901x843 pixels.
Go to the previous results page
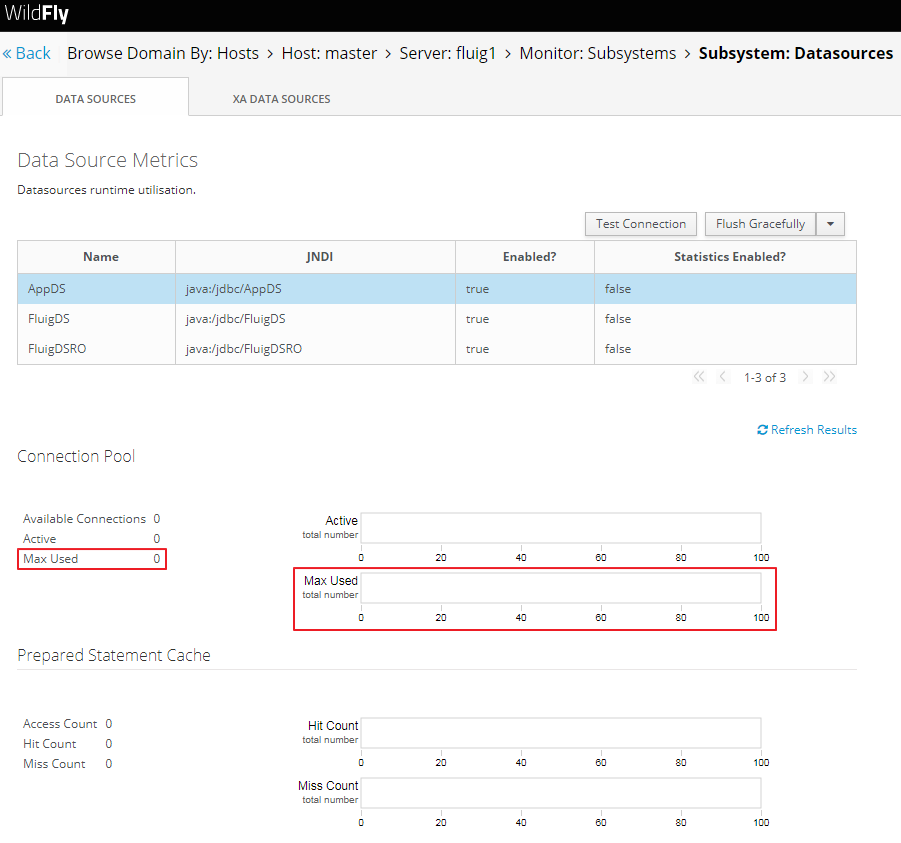[x=722, y=377]
